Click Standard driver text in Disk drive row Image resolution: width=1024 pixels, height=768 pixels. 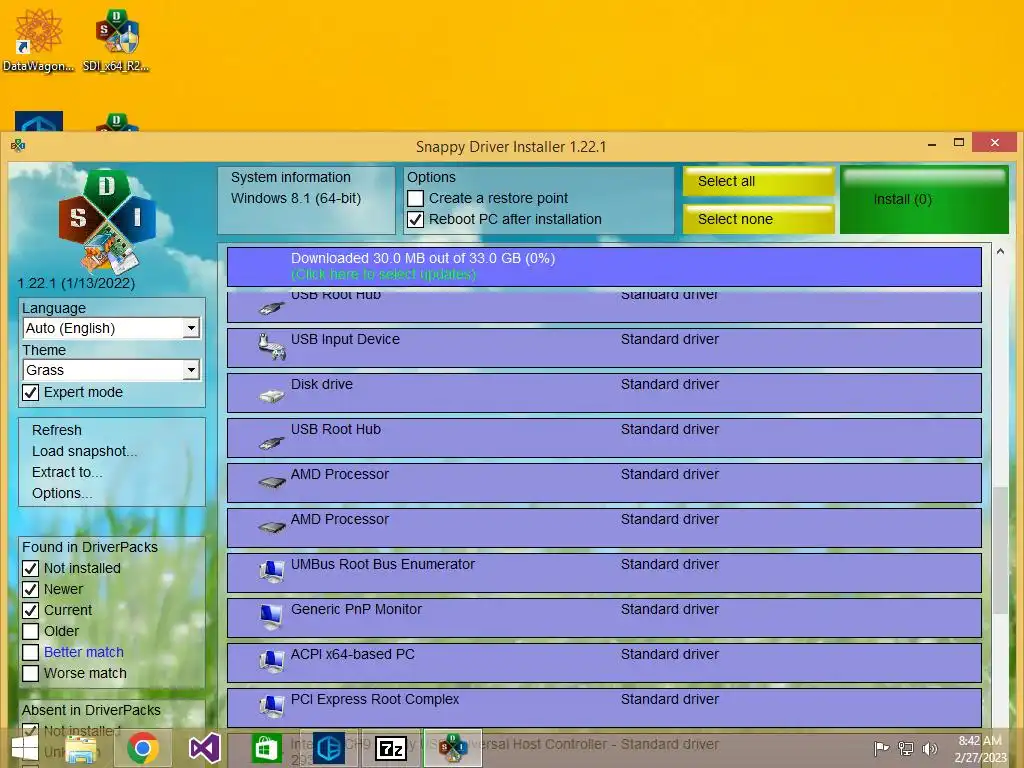tap(669, 385)
